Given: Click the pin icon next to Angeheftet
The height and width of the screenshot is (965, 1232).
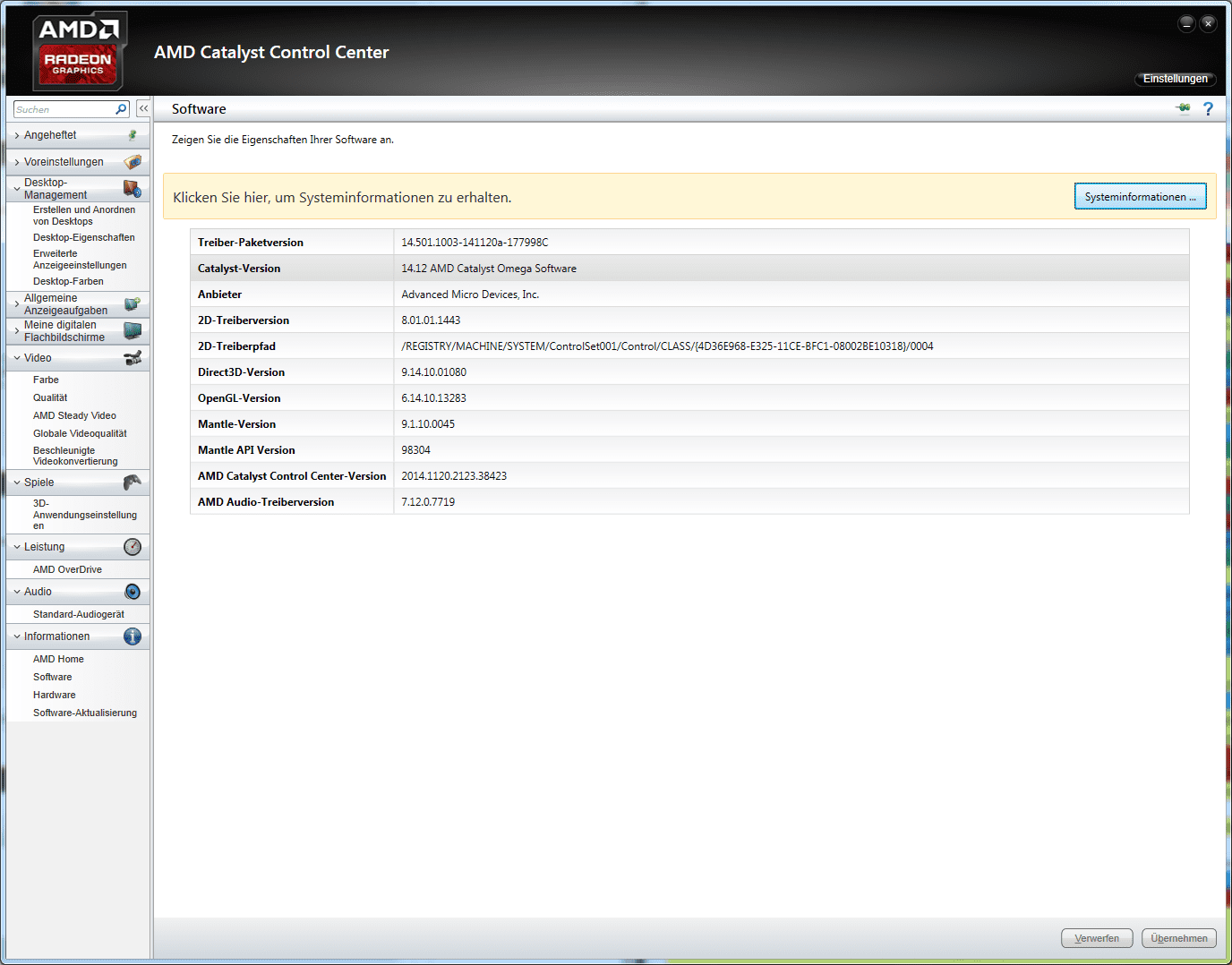Looking at the screenshot, I should click(133, 135).
